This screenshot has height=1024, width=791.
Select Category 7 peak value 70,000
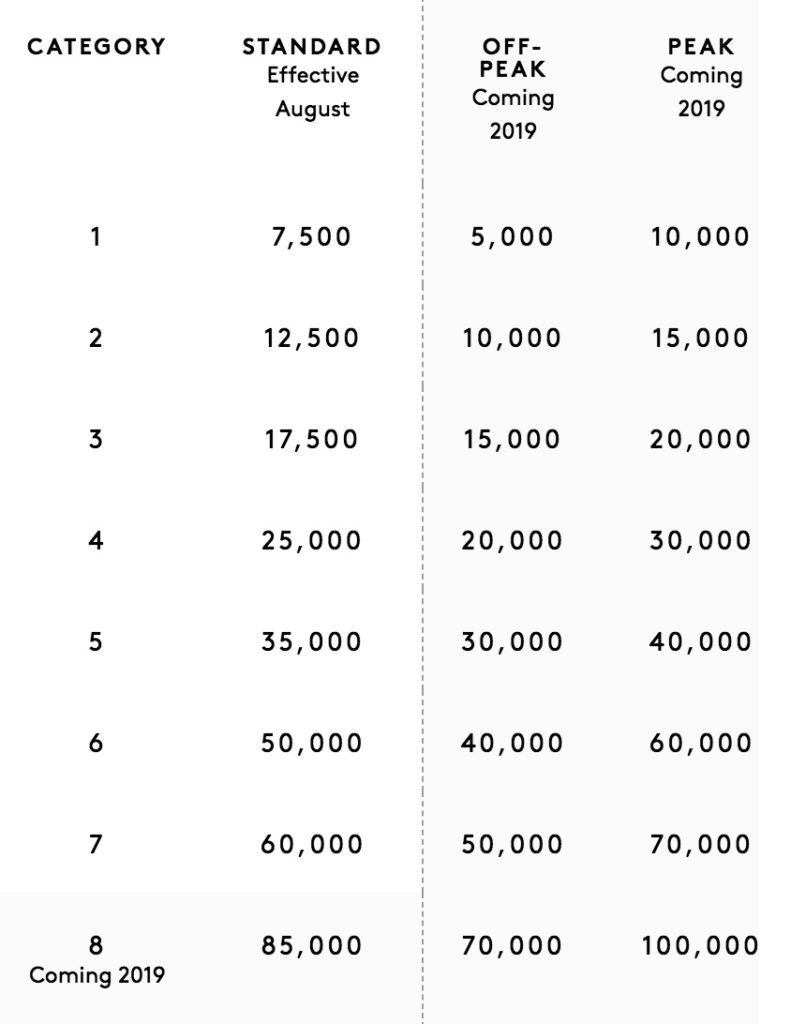coord(699,844)
